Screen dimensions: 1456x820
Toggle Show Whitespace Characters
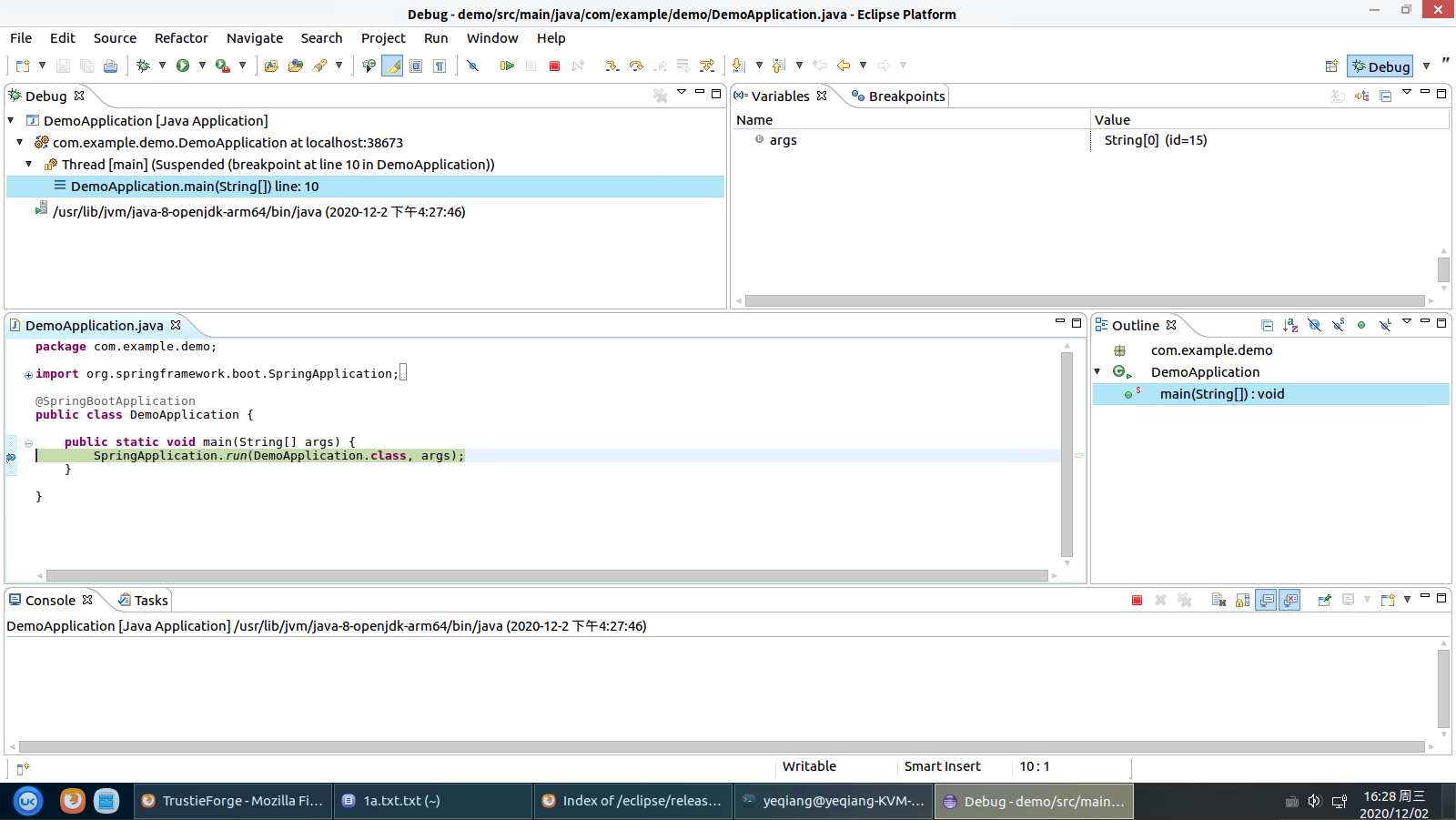coord(440,66)
